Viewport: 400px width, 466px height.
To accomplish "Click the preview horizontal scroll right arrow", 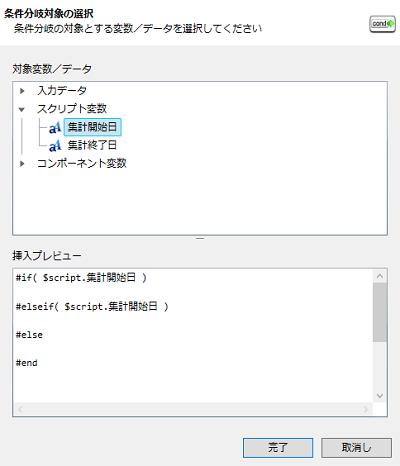I will coord(366,409).
